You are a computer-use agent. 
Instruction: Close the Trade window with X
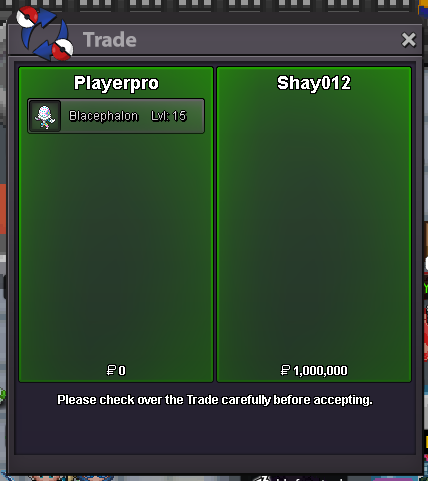[x=409, y=40]
